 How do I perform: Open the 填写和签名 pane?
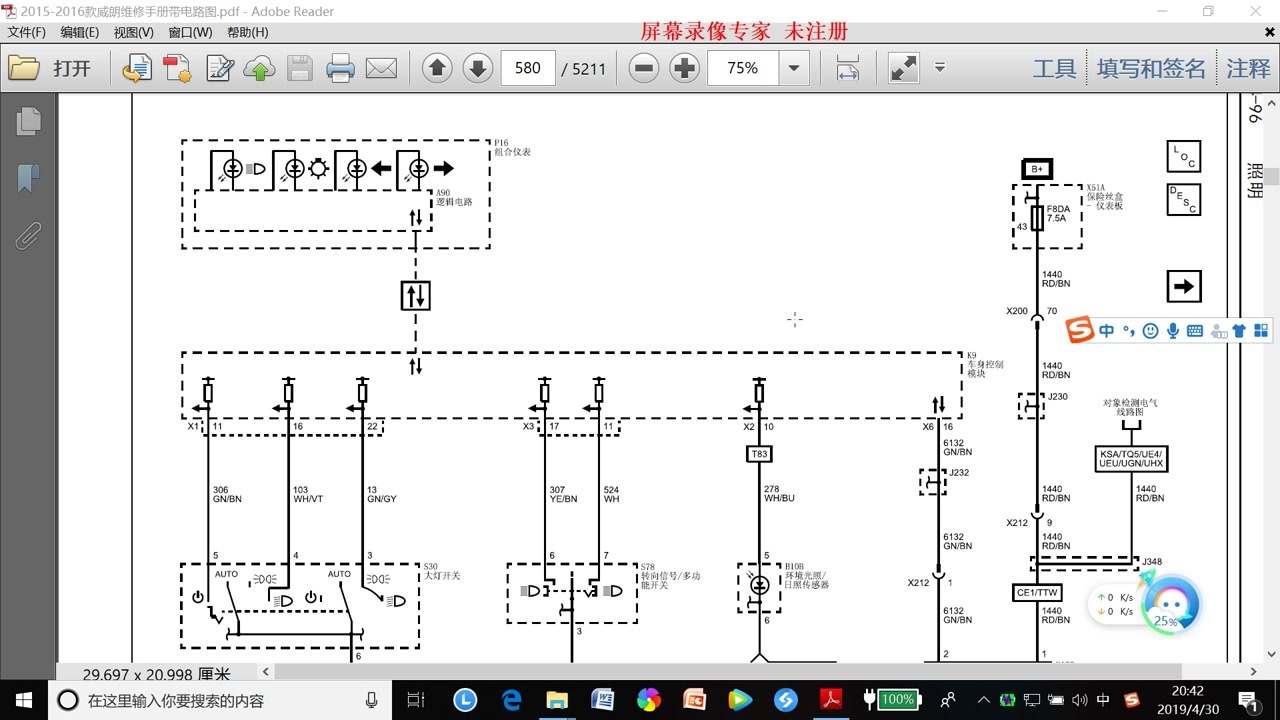tap(1152, 69)
